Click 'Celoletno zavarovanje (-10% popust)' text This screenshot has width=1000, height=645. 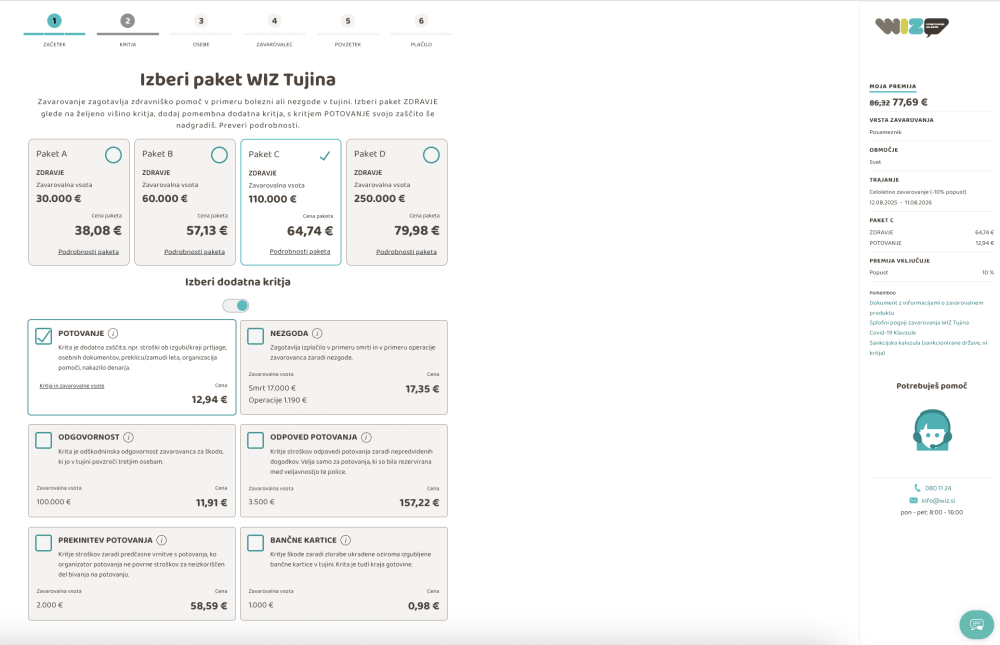pos(918,192)
